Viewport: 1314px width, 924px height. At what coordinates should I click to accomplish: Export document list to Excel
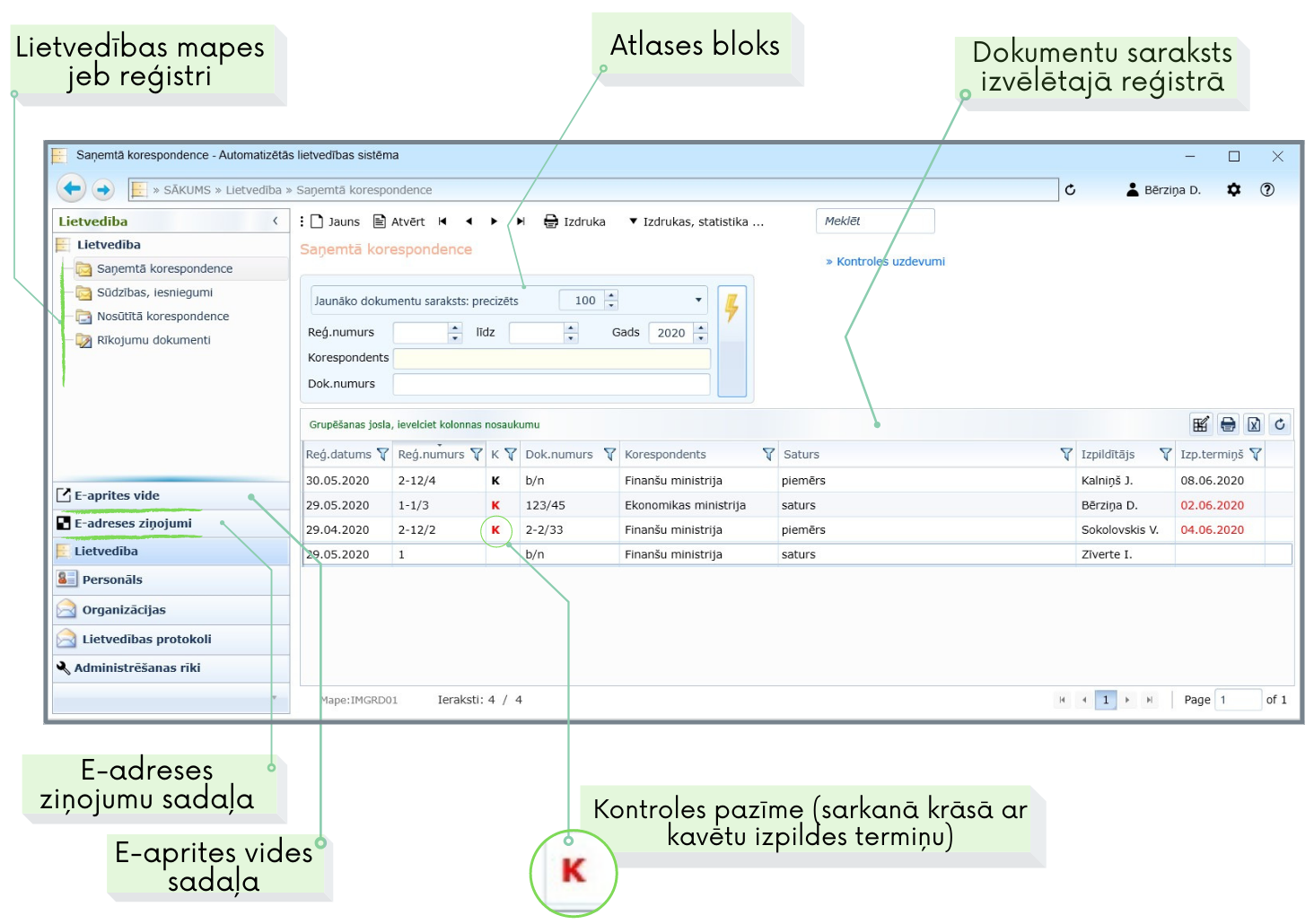tap(1254, 424)
